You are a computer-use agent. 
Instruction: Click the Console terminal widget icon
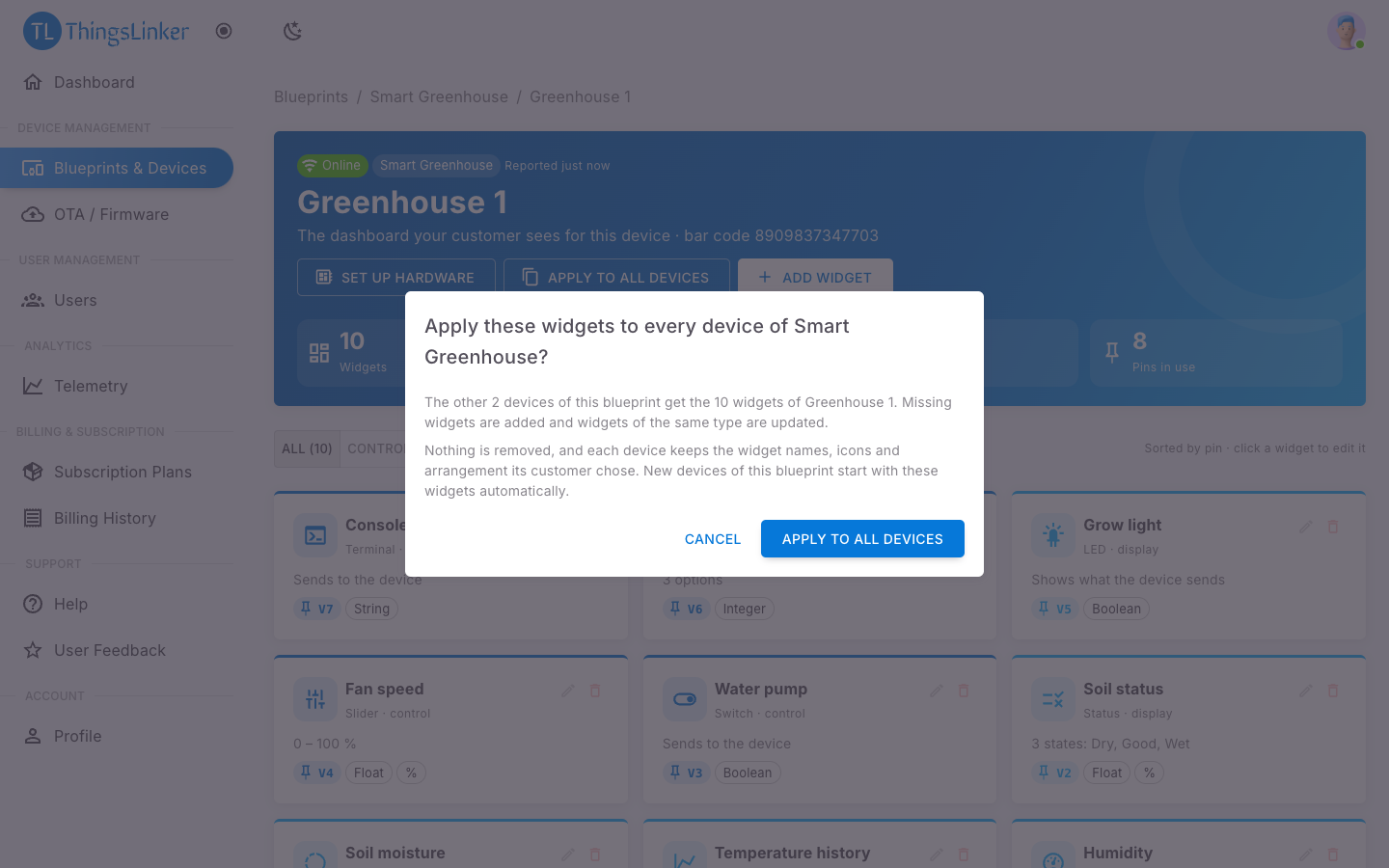315,535
